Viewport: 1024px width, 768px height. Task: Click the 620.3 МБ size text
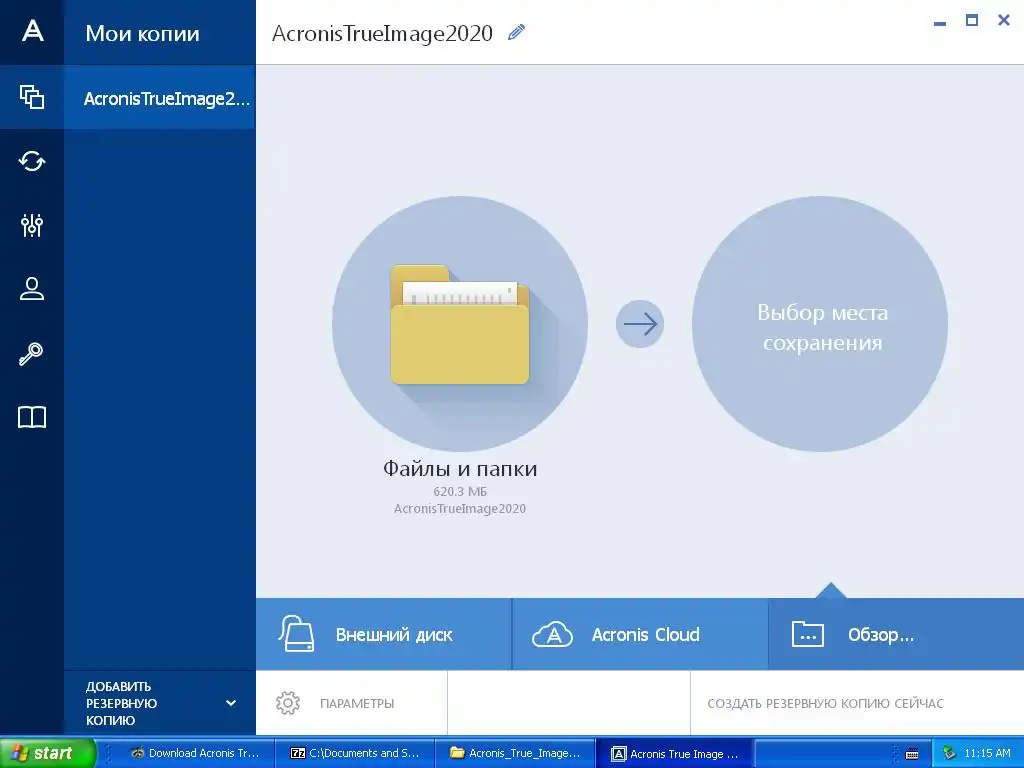pyautogui.click(x=460, y=491)
